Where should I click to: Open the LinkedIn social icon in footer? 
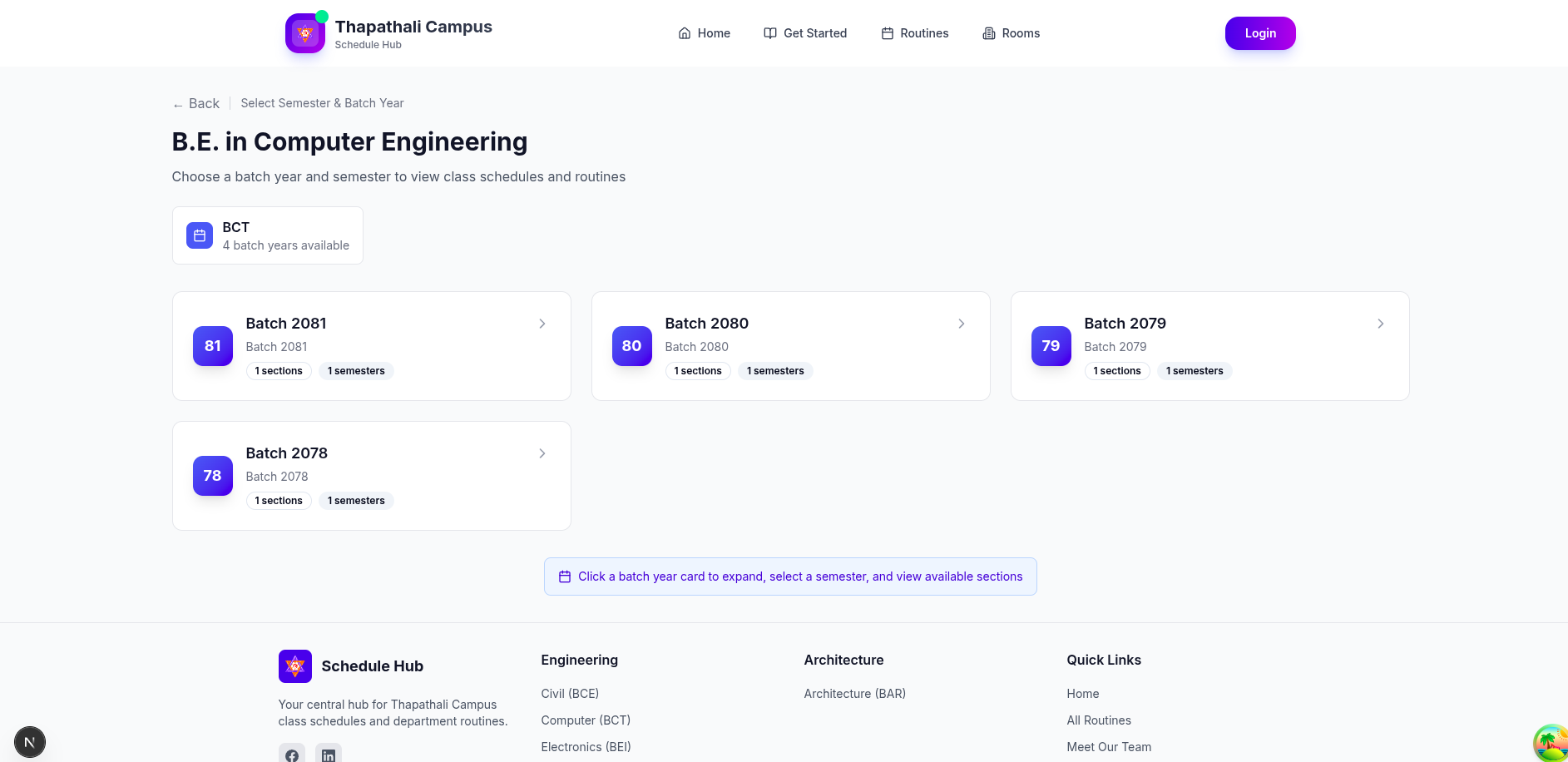click(x=329, y=754)
